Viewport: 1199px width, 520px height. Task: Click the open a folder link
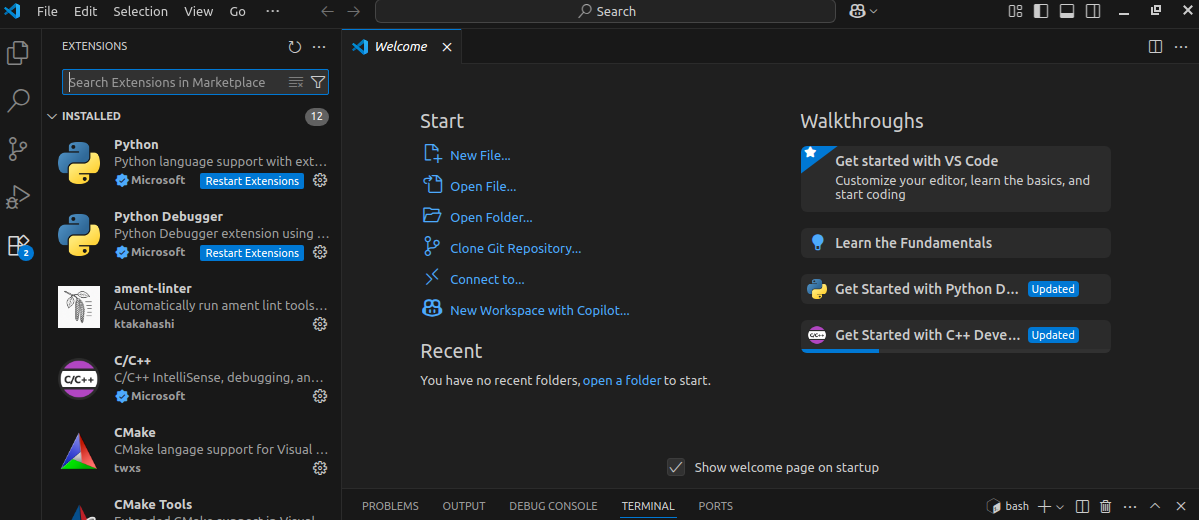point(622,380)
